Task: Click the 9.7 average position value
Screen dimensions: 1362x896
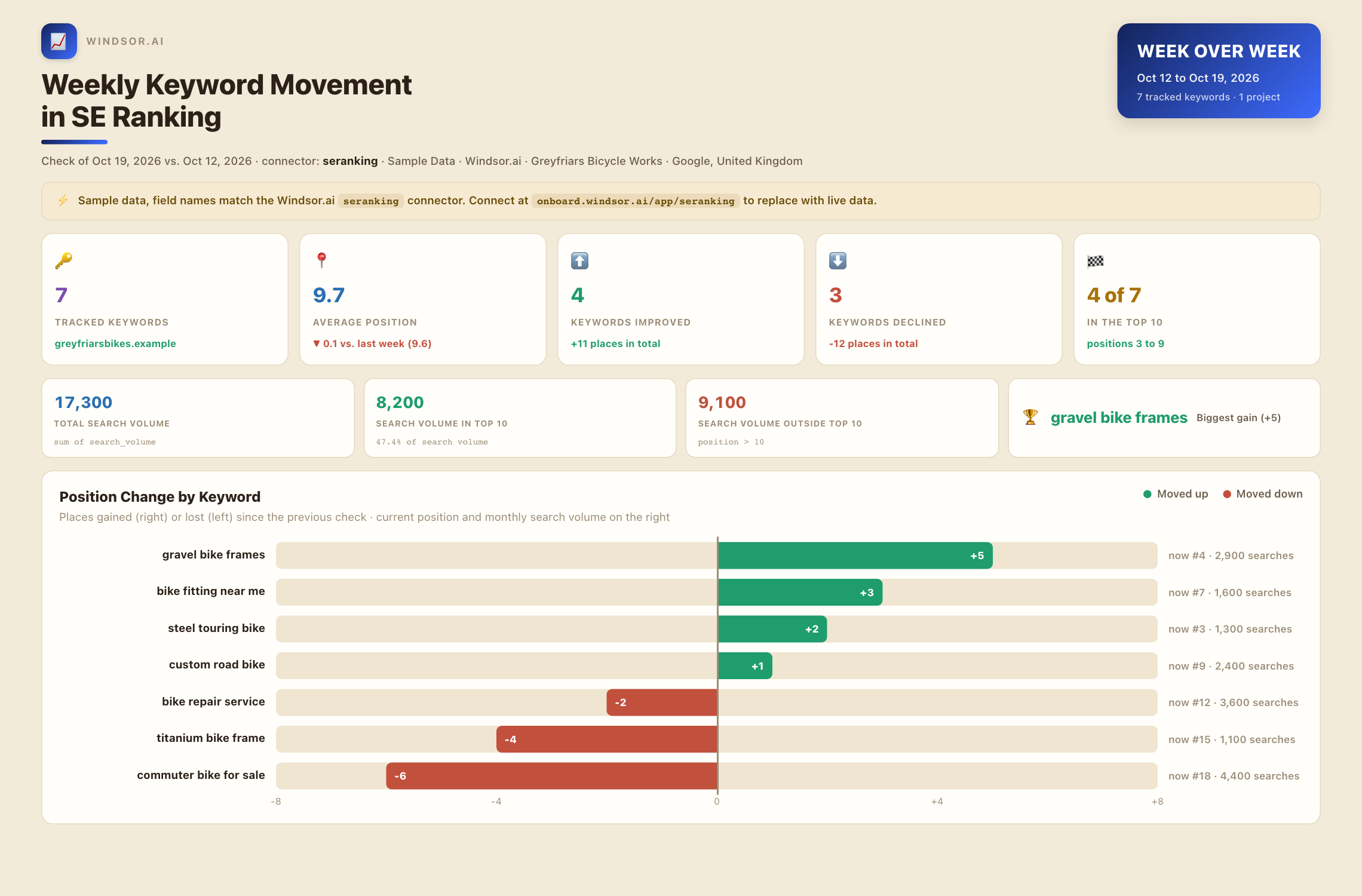Action: (x=329, y=295)
